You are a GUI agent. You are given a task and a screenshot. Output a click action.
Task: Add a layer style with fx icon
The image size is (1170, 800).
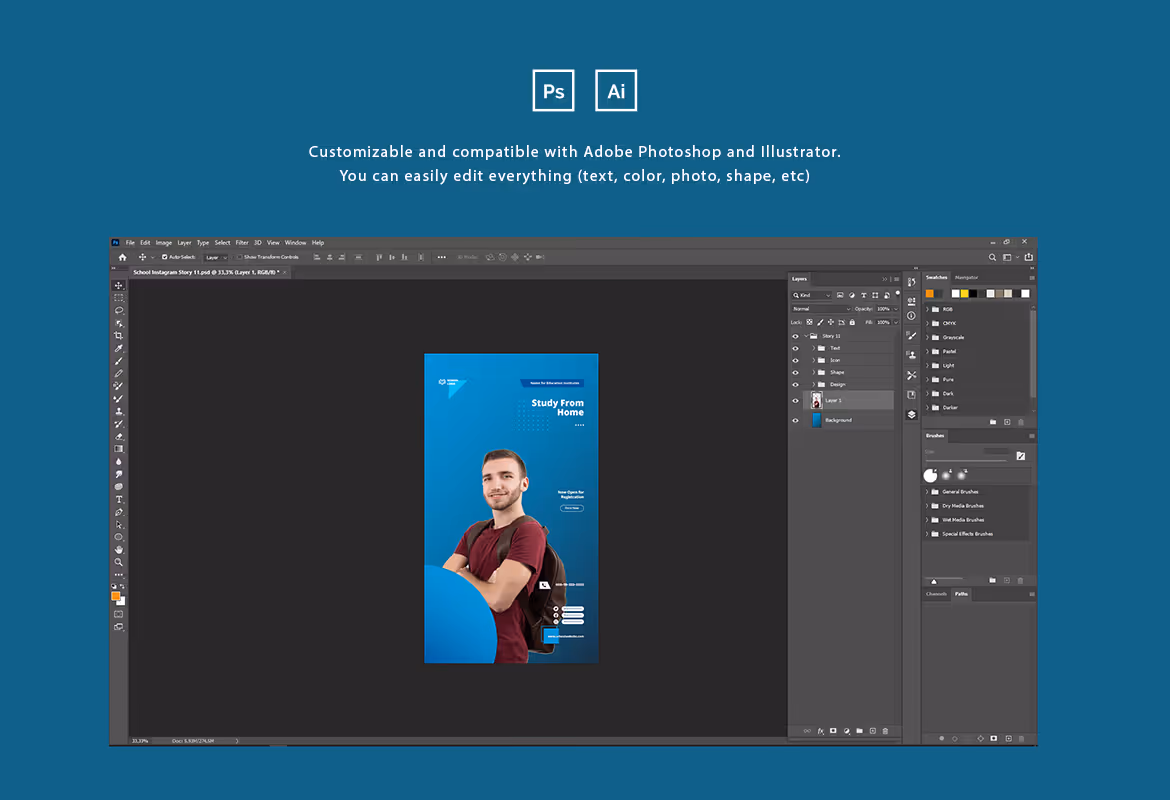click(821, 731)
